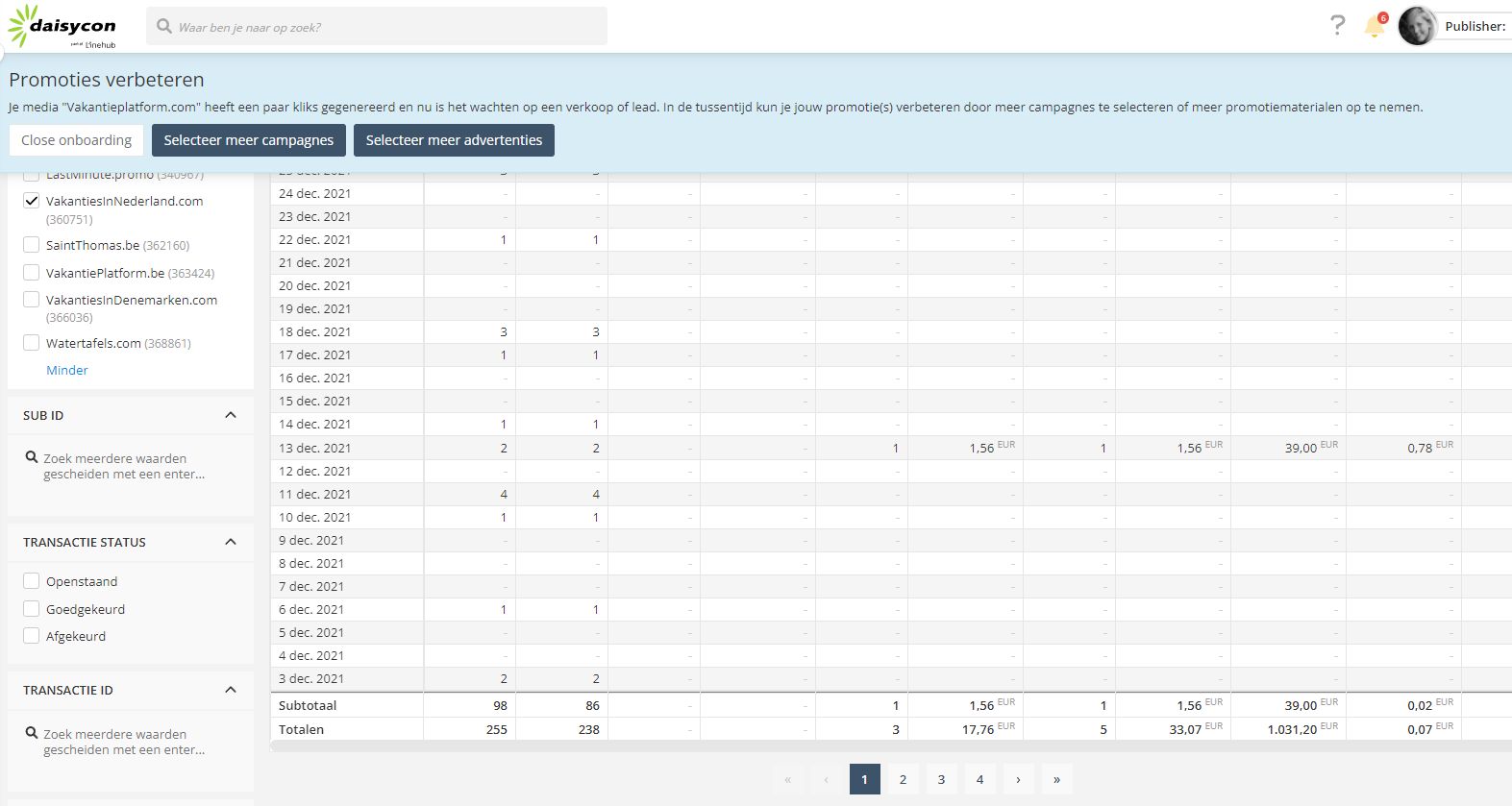Select page 1 in pagination
This screenshot has width=1512, height=806.
(865, 779)
